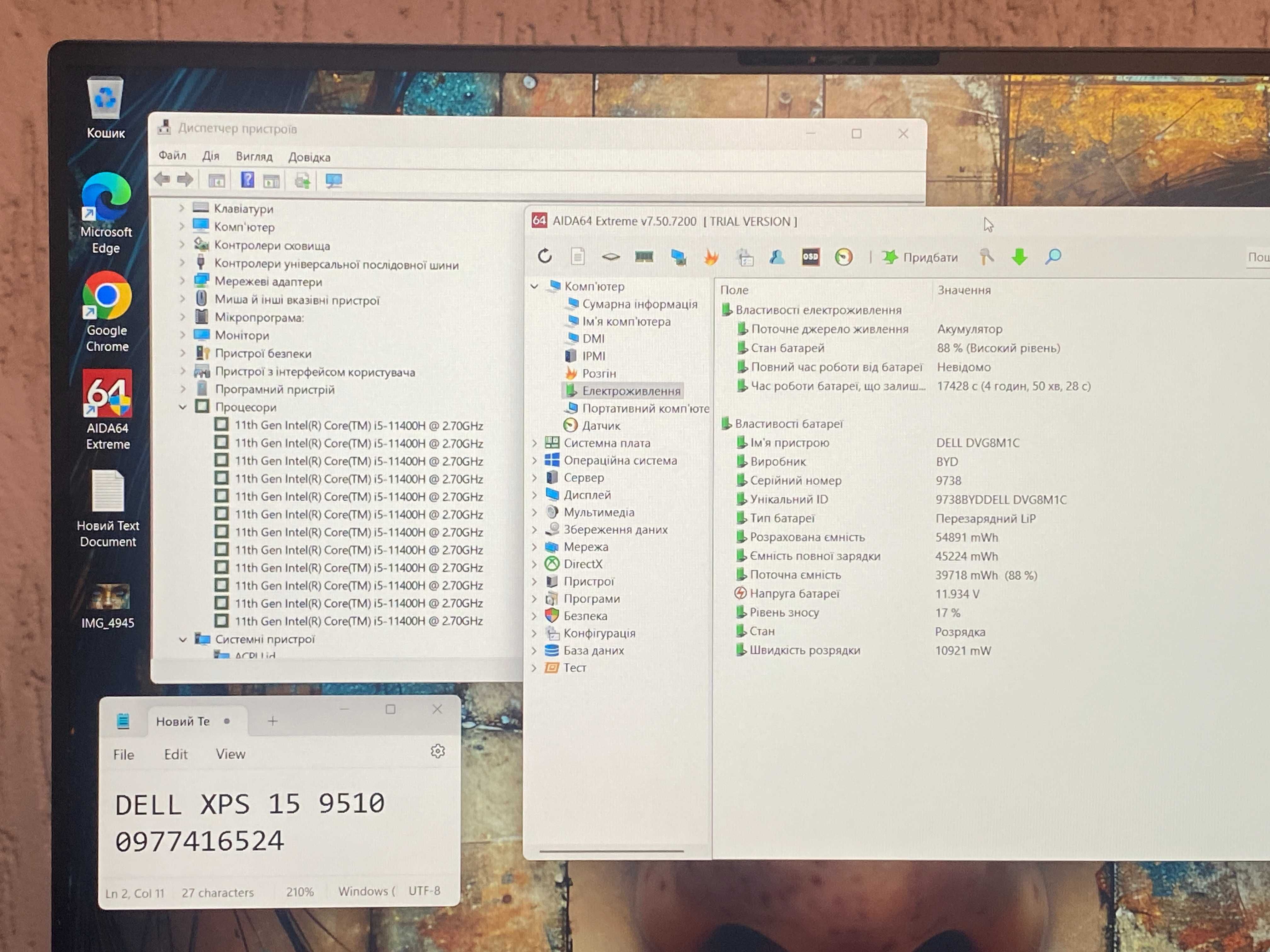Open the AIDA64 flame stability test icon

coord(711,257)
